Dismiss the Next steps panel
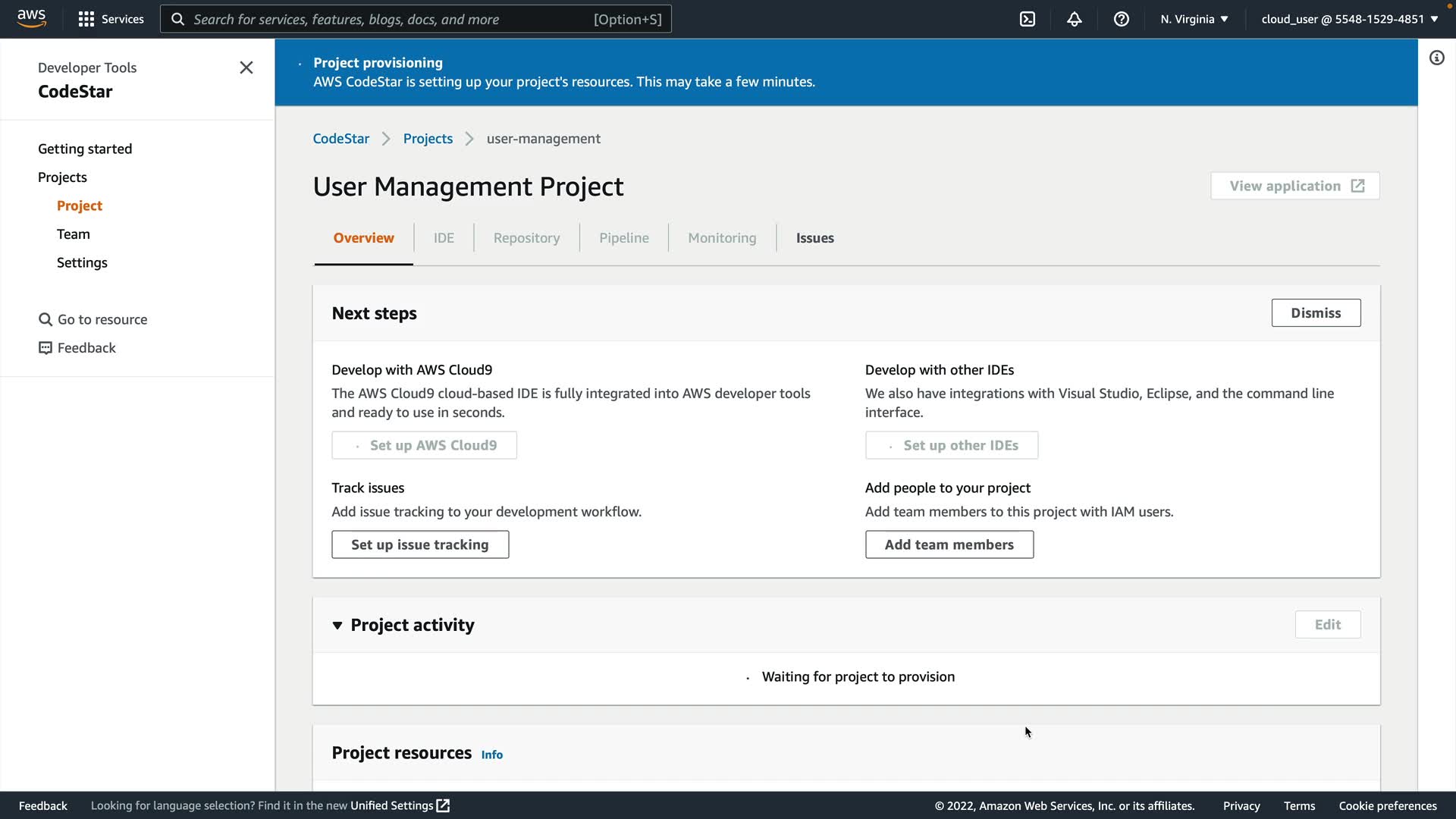The width and height of the screenshot is (1456, 819). click(1316, 312)
